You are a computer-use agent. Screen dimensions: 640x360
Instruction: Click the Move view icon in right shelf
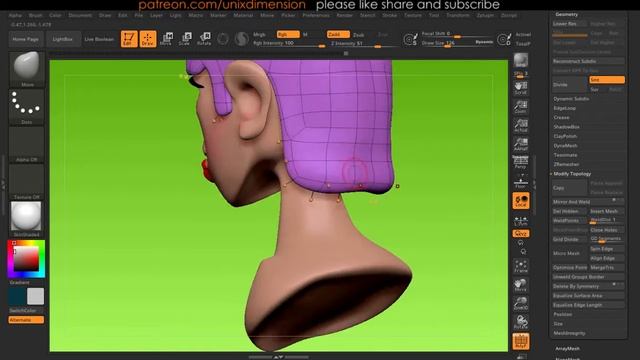click(x=520, y=285)
